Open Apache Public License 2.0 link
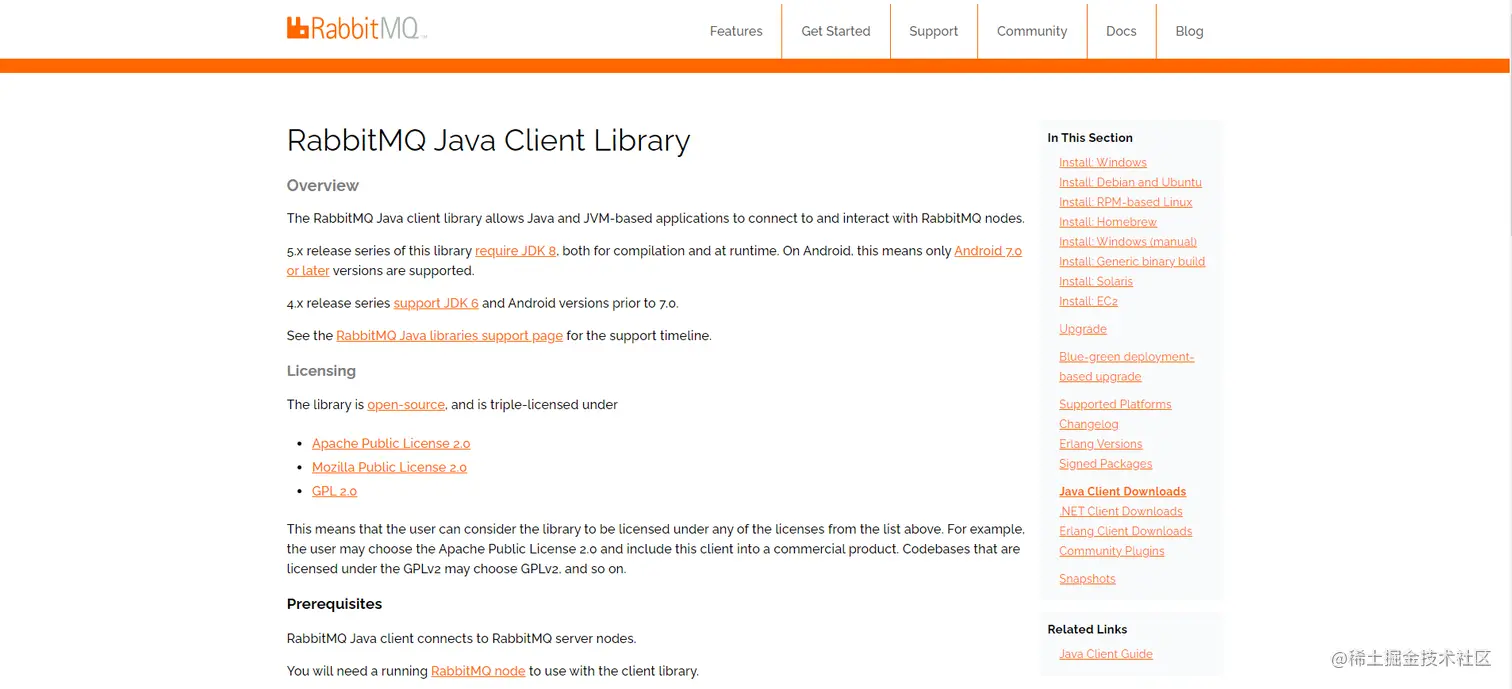This screenshot has height=689, width=1512. [x=391, y=443]
